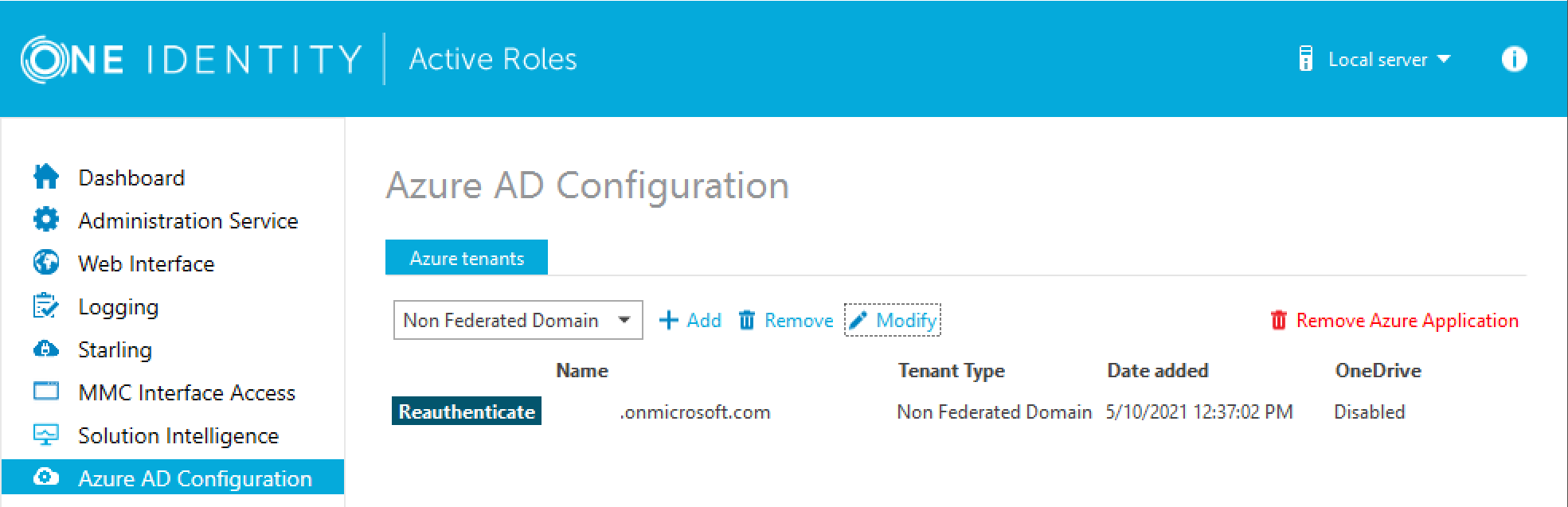
Task: Click the Azure AD Configuration cloud icon
Action: click(x=46, y=478)
